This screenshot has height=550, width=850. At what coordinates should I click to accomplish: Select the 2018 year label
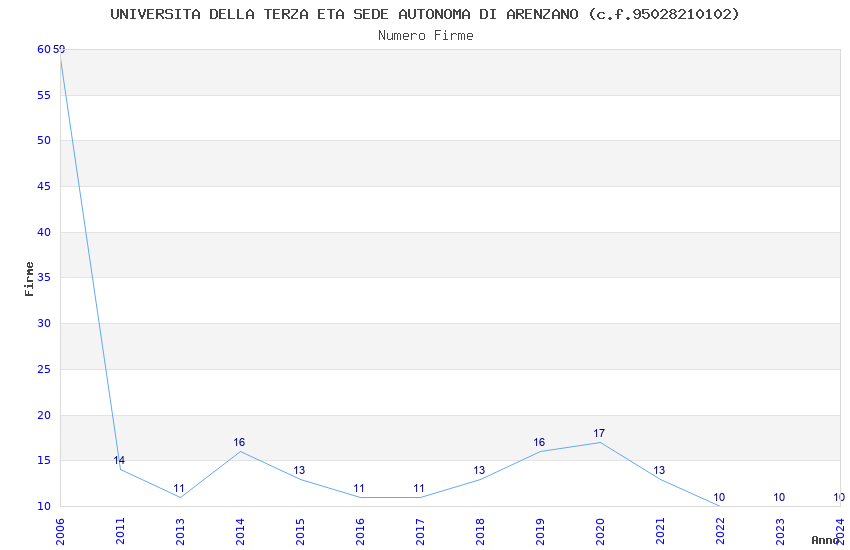480,532
